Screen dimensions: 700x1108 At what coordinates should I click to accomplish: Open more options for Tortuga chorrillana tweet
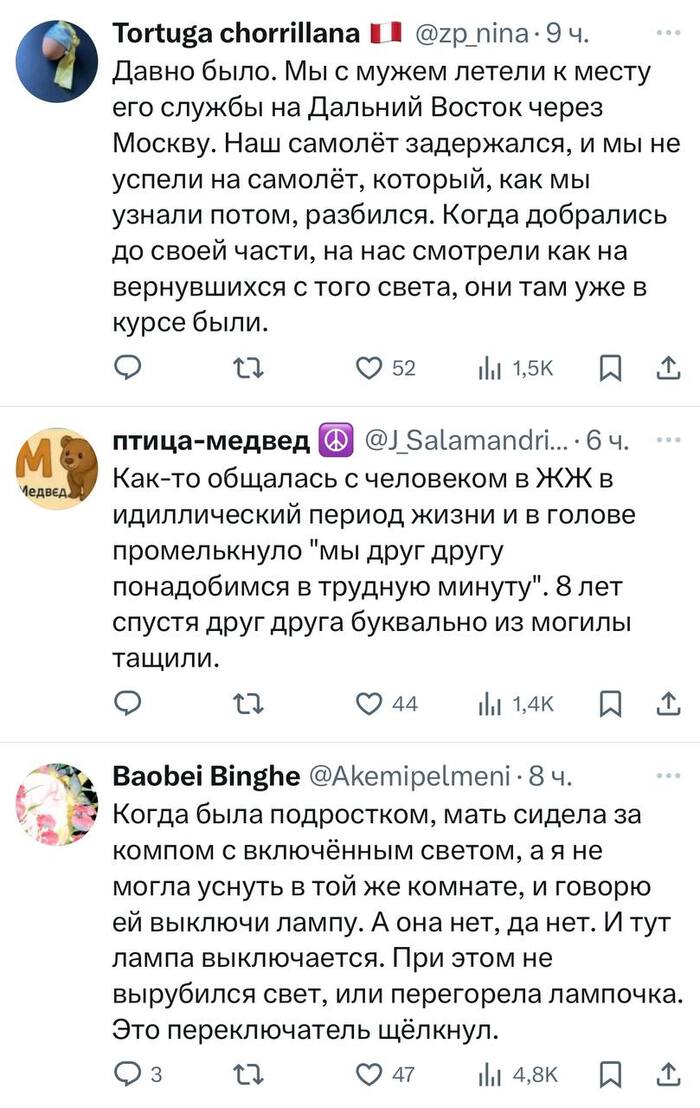tap(666, 33)
